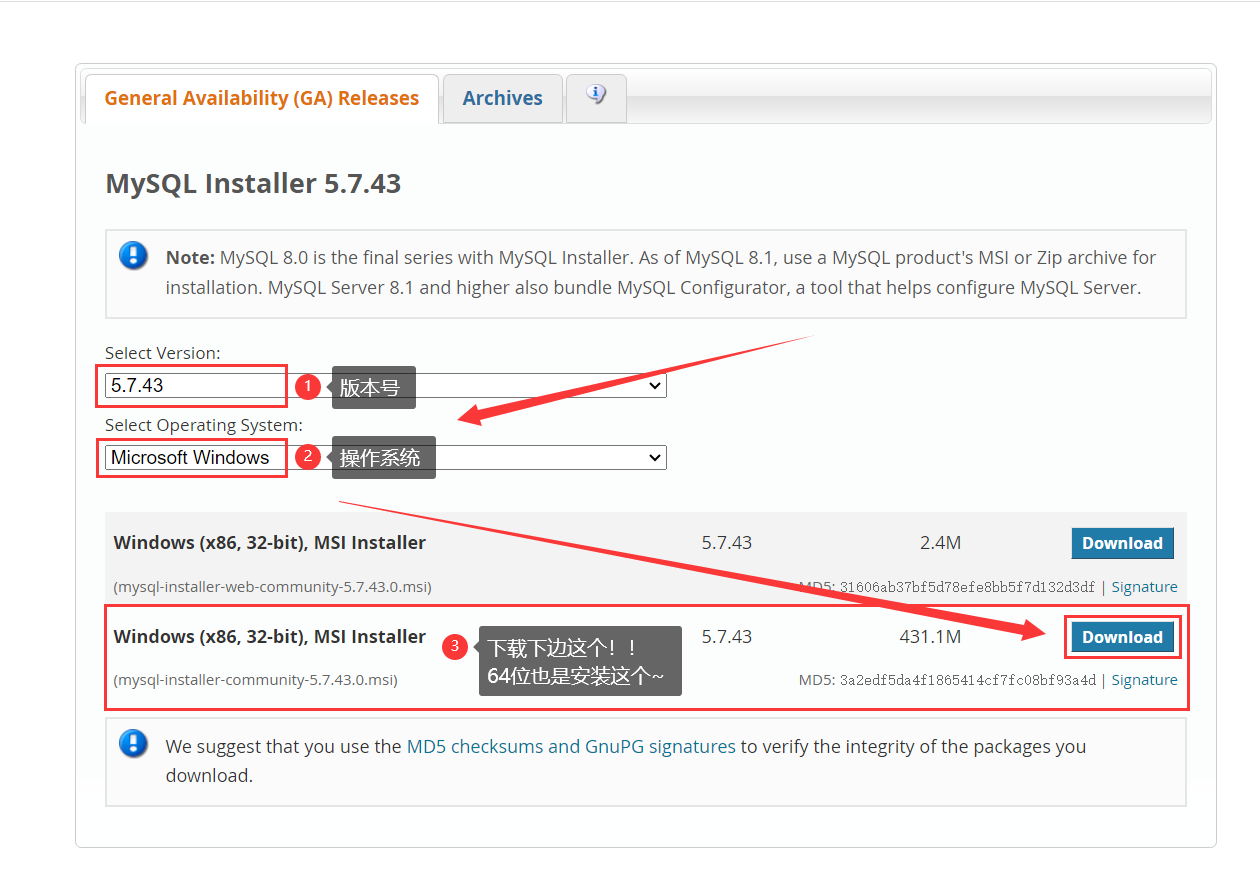Open Signature link for 431.1M installer

(x=1144, y=680)
